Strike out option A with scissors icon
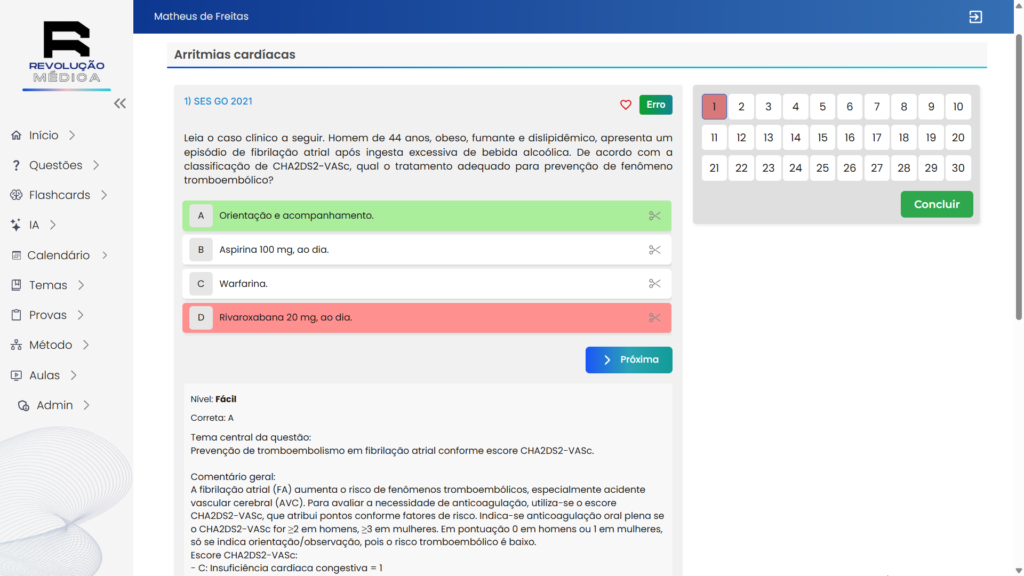Viewport: 1024px width, 576px height. (x=654, y=216)
